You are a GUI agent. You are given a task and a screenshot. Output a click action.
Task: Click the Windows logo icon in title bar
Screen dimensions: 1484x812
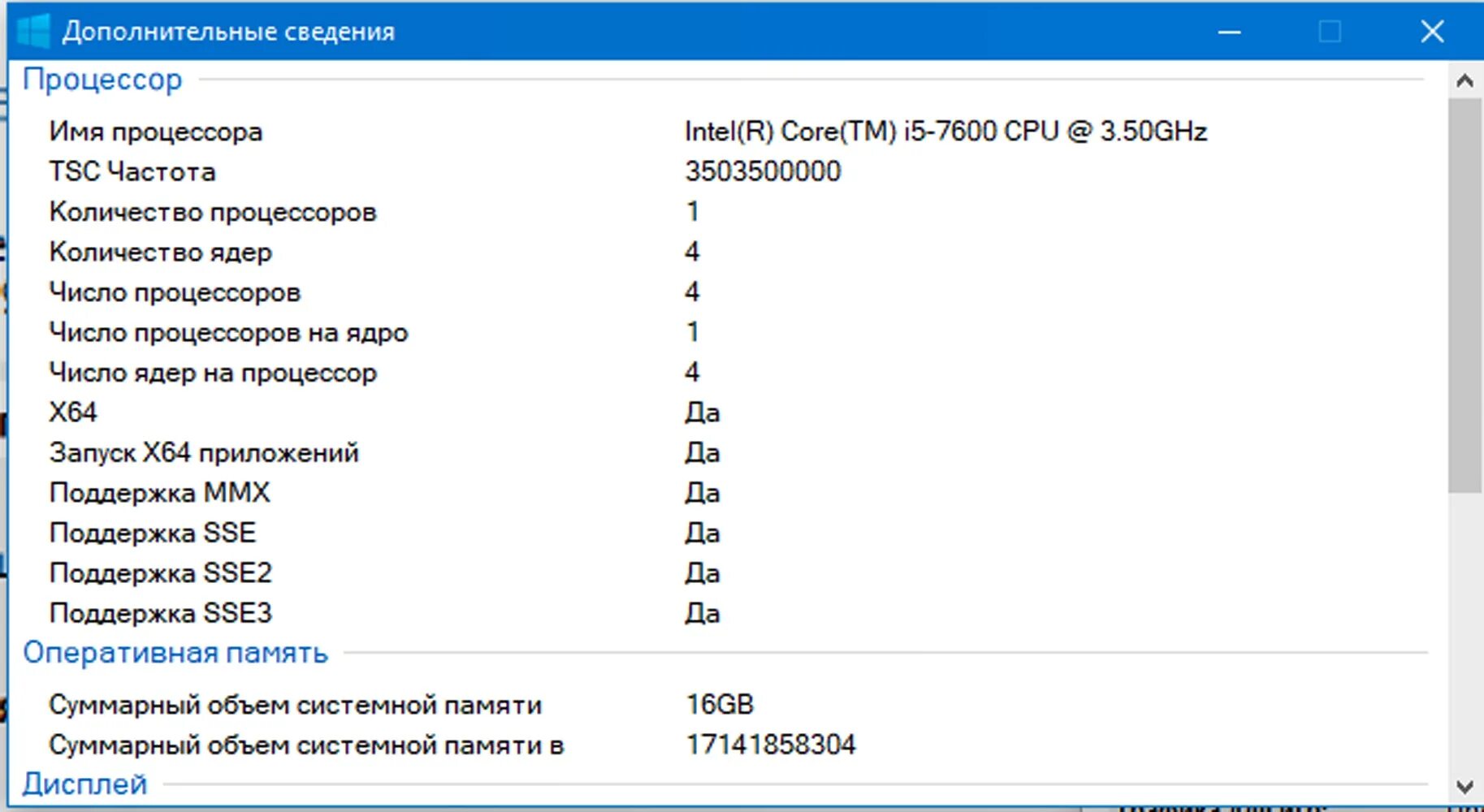(x=33, y=31)
